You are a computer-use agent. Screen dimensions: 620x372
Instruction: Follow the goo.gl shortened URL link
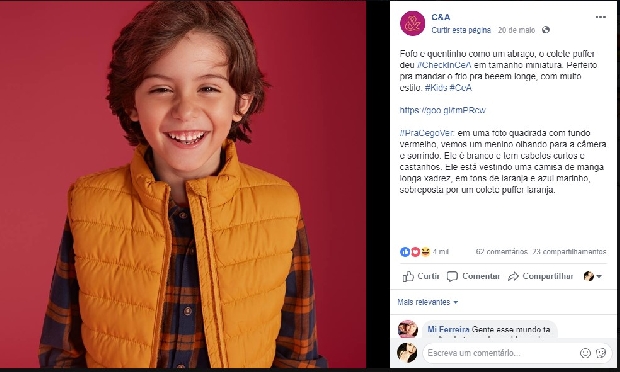point(442,110)
